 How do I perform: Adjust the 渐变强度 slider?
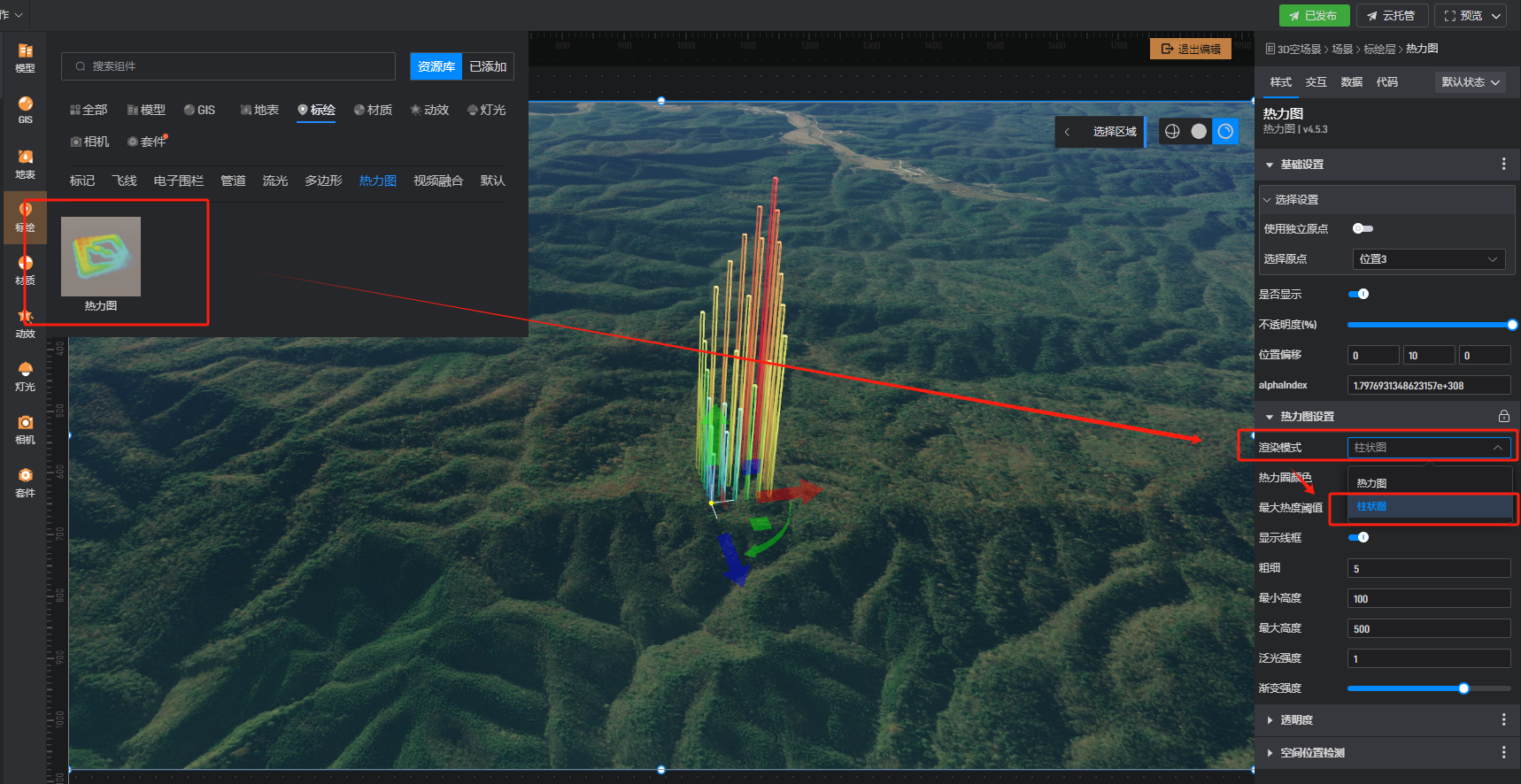tap(1429, 688)
